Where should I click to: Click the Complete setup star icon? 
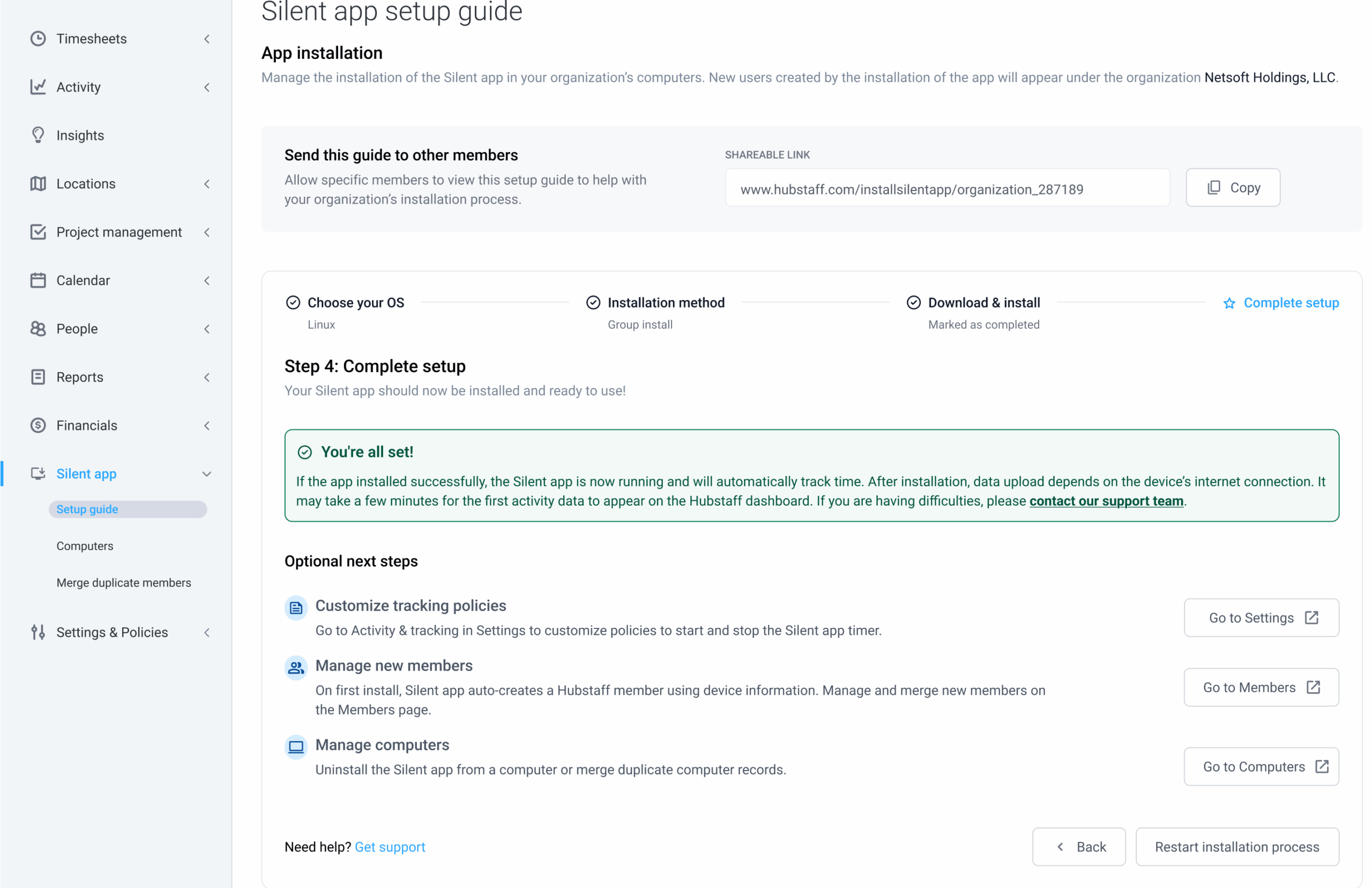coord(1228,304)
